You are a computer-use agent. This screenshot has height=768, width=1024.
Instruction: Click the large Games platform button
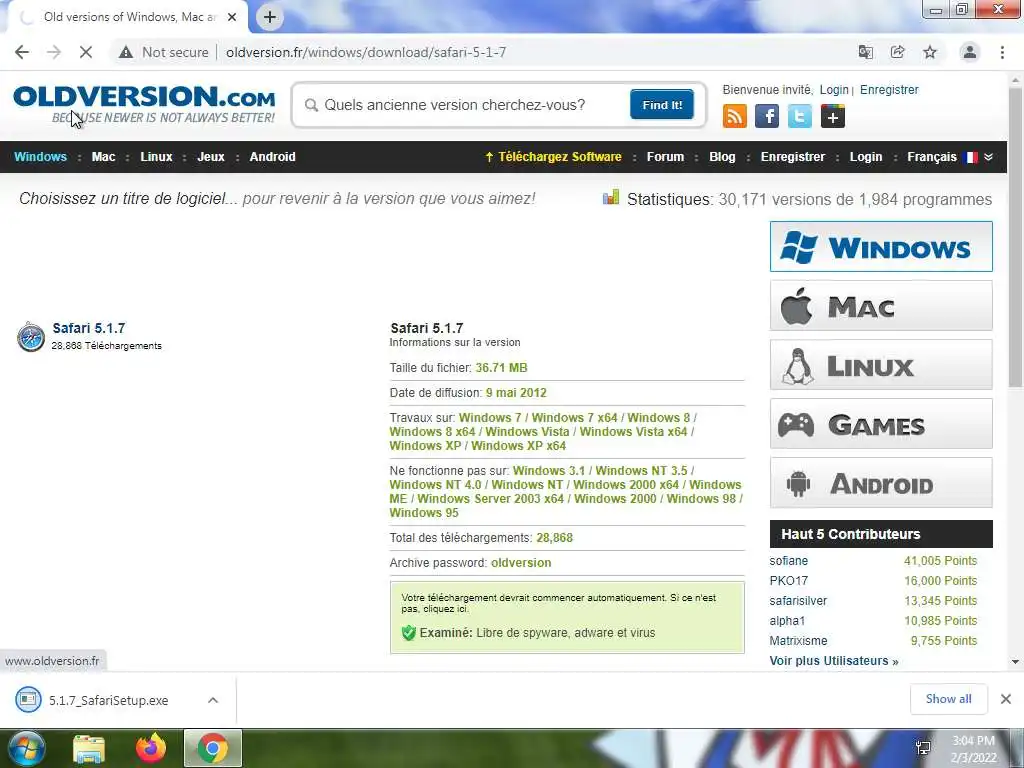point(881,424)
